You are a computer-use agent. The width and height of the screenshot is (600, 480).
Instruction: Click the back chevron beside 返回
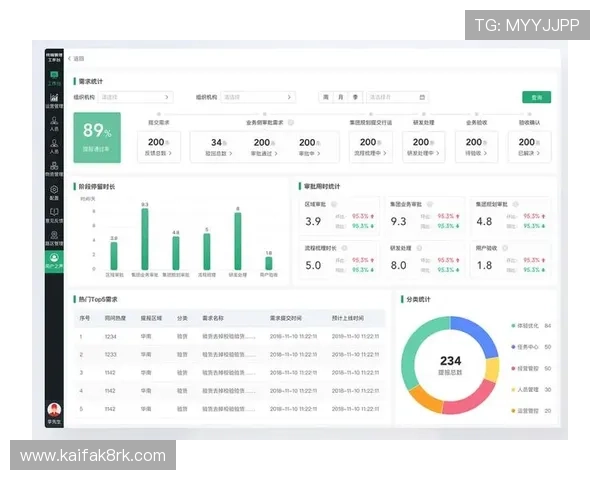point(70,59)
